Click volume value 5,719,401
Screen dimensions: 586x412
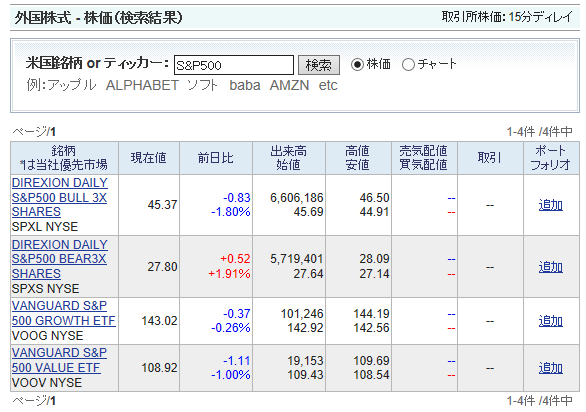[x=297, y=259]
